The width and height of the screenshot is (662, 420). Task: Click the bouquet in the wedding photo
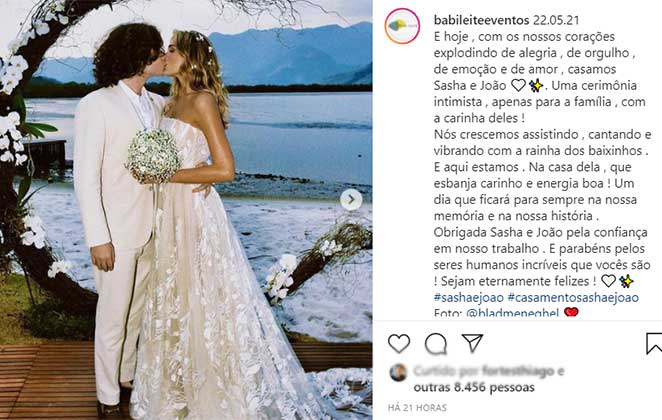153,155
